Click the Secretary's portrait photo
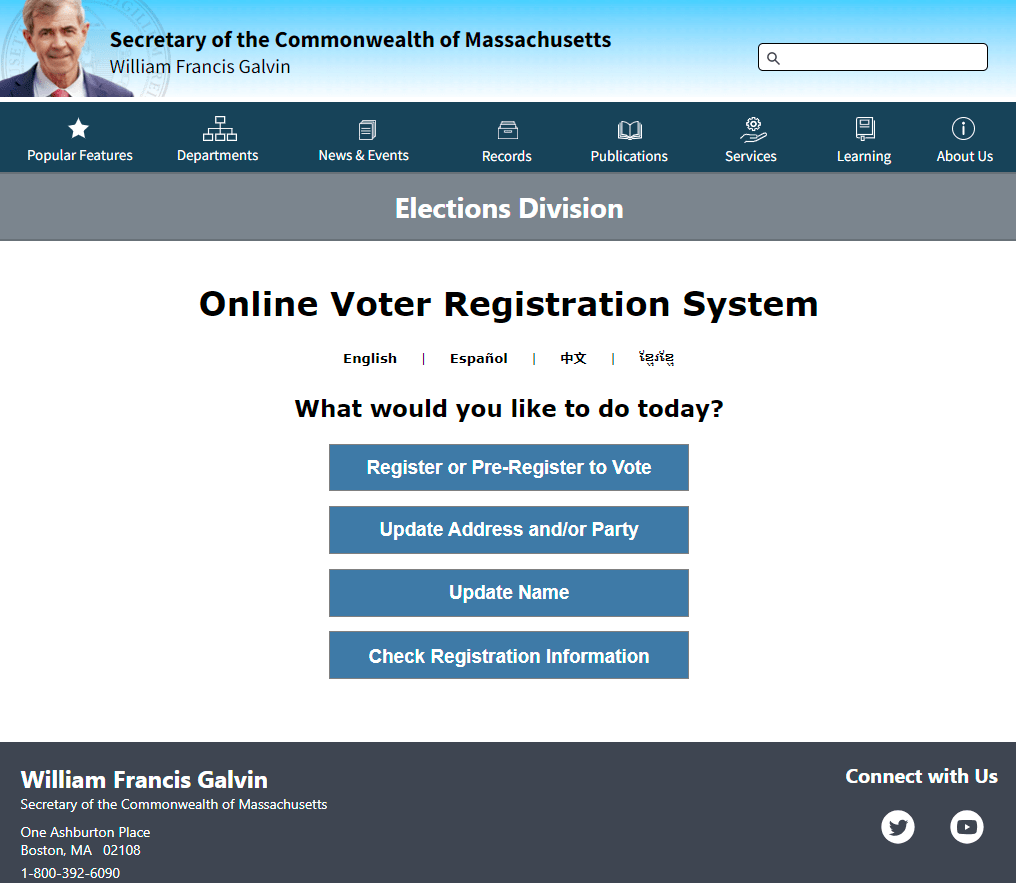1016x883 pixels. 60,50
